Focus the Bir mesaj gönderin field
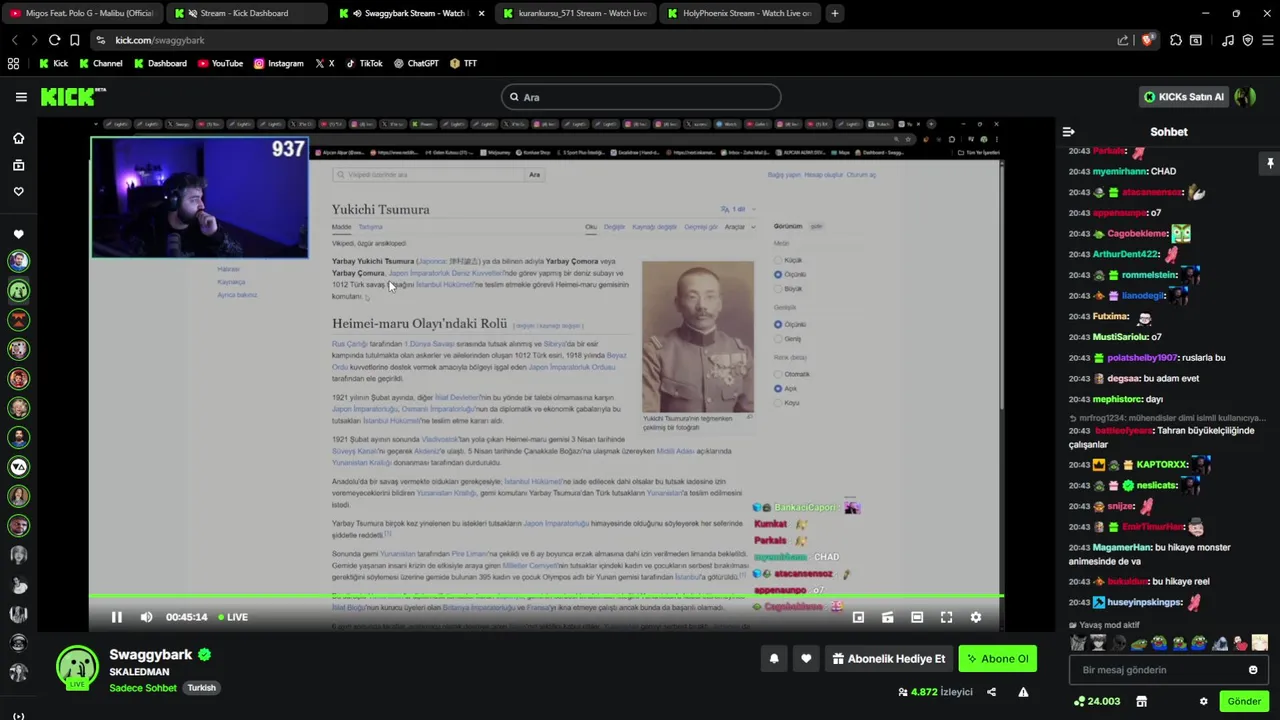Image resolution: width=1280 pixels, height=720 pixels. 1168,670
